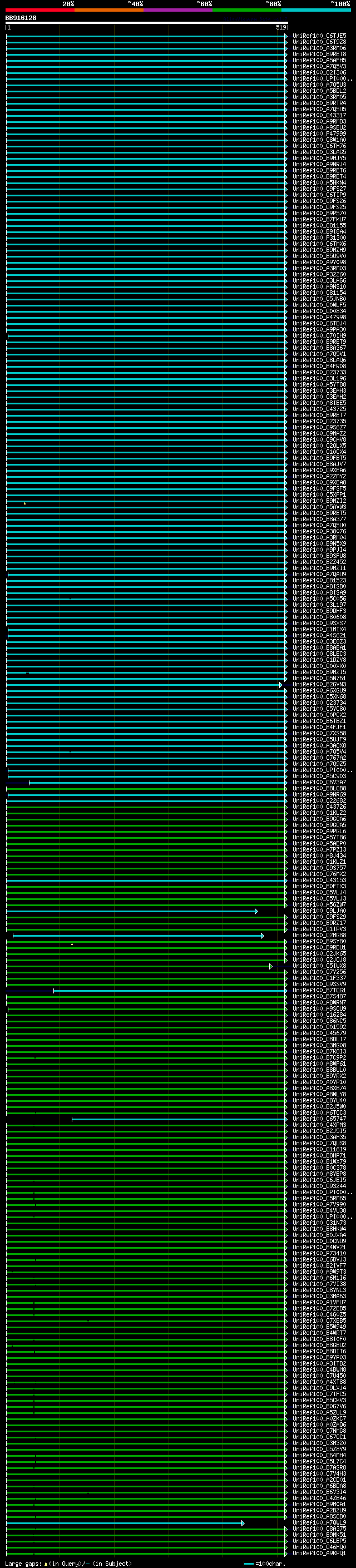
Task: Click the orange ~40% identity legend segment
Action: (x=109, y=10)
